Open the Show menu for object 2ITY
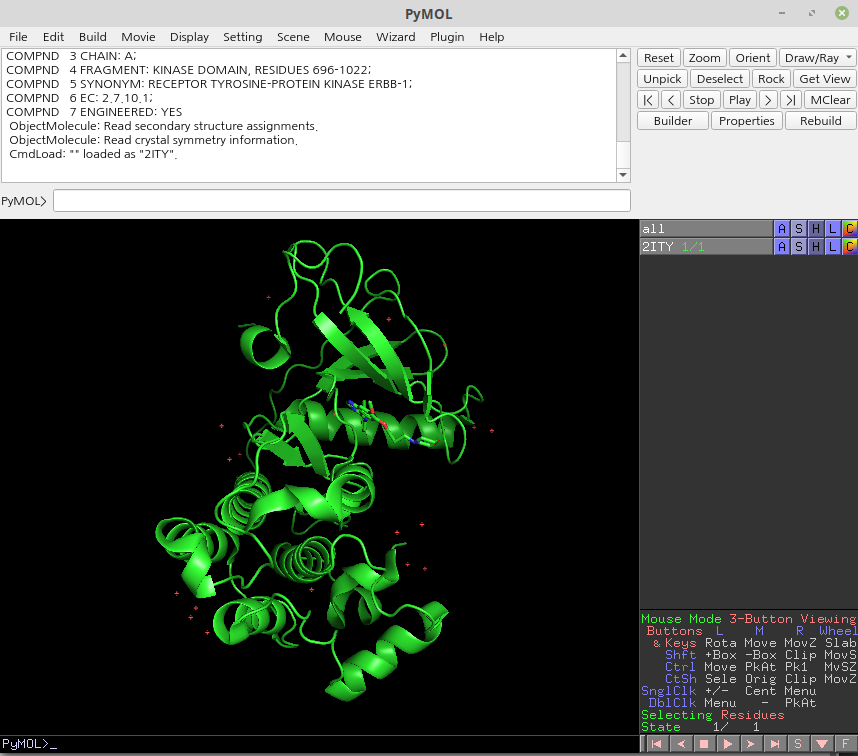This screenshot has height=756, width=858. 799,246
